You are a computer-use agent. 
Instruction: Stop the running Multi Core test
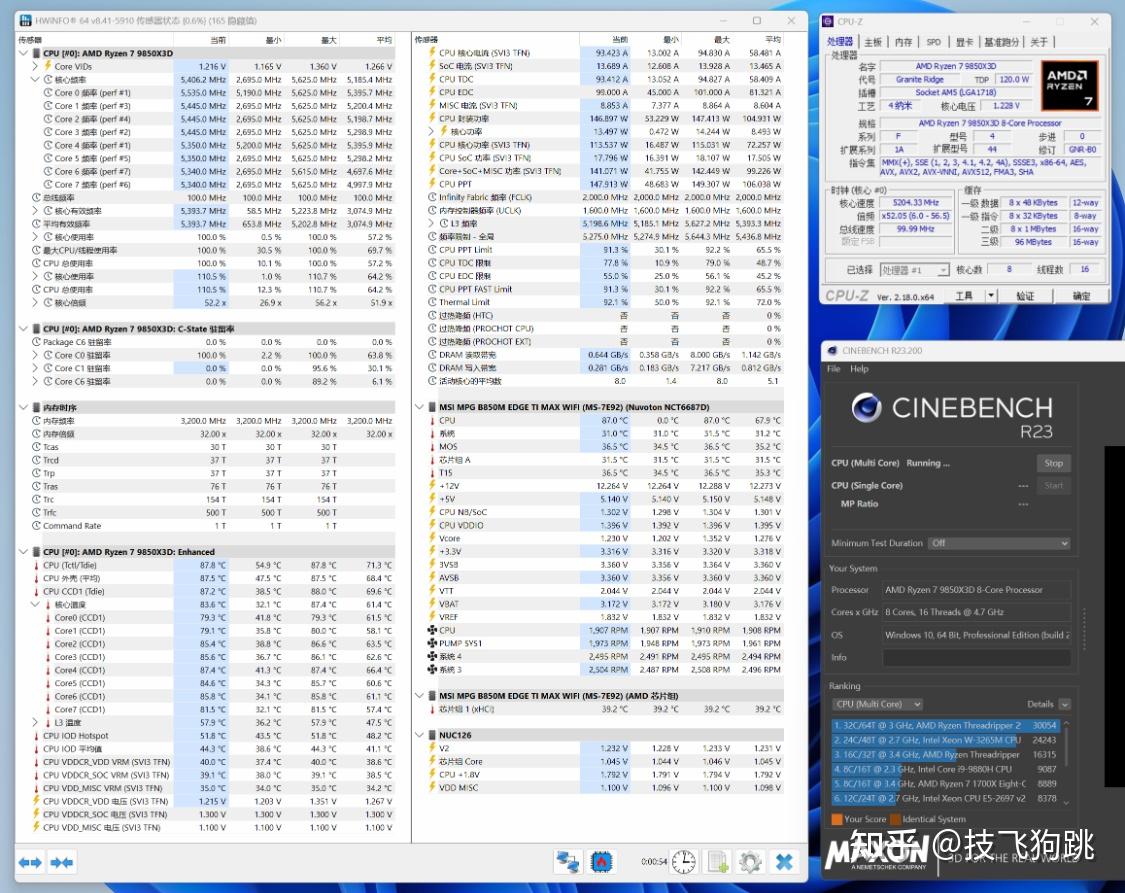(x=1053, y=463)
